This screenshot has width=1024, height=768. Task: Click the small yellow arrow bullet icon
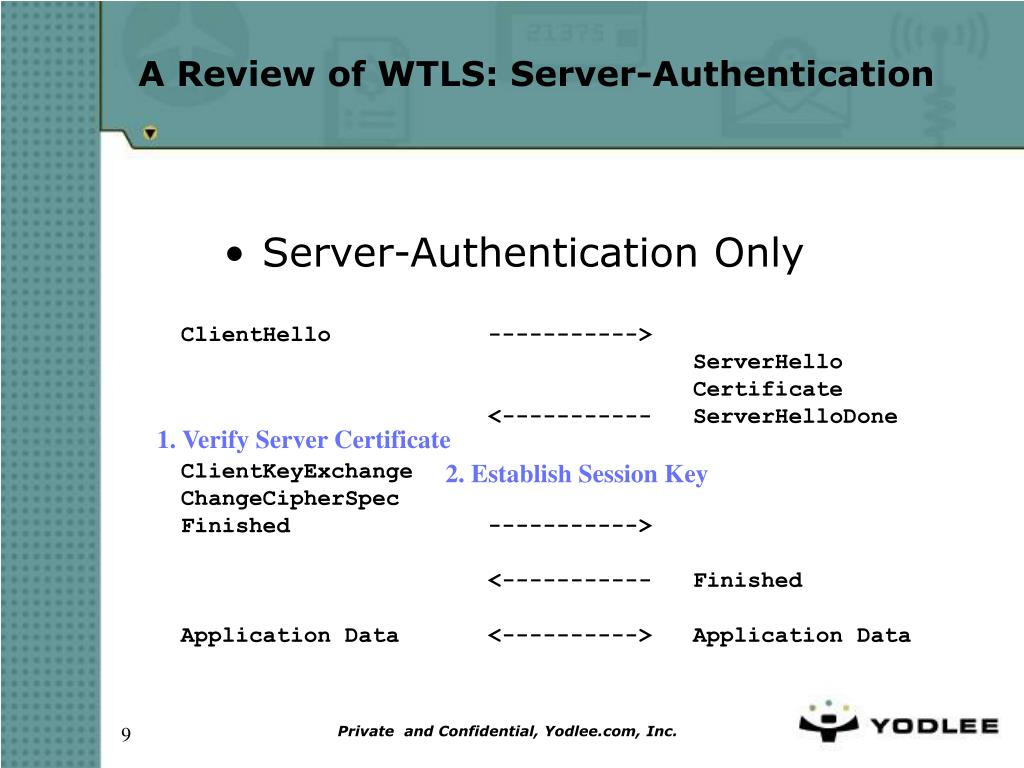pos(150,133)
